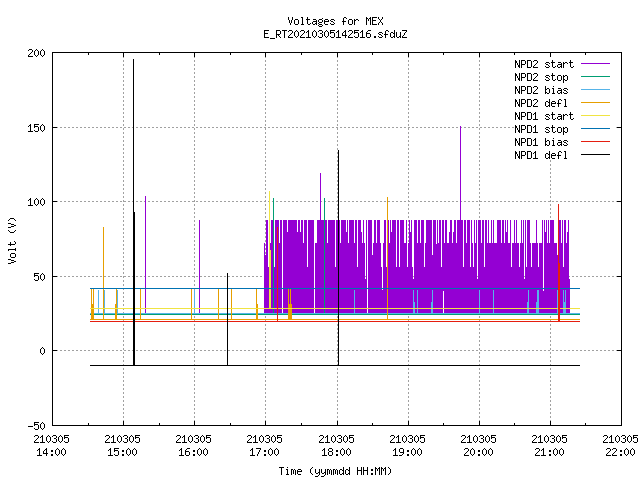Click the NPD2 defl orange legend line
Image resolution: width=640 pixels, height=480 pixels.
pos(595,103)
